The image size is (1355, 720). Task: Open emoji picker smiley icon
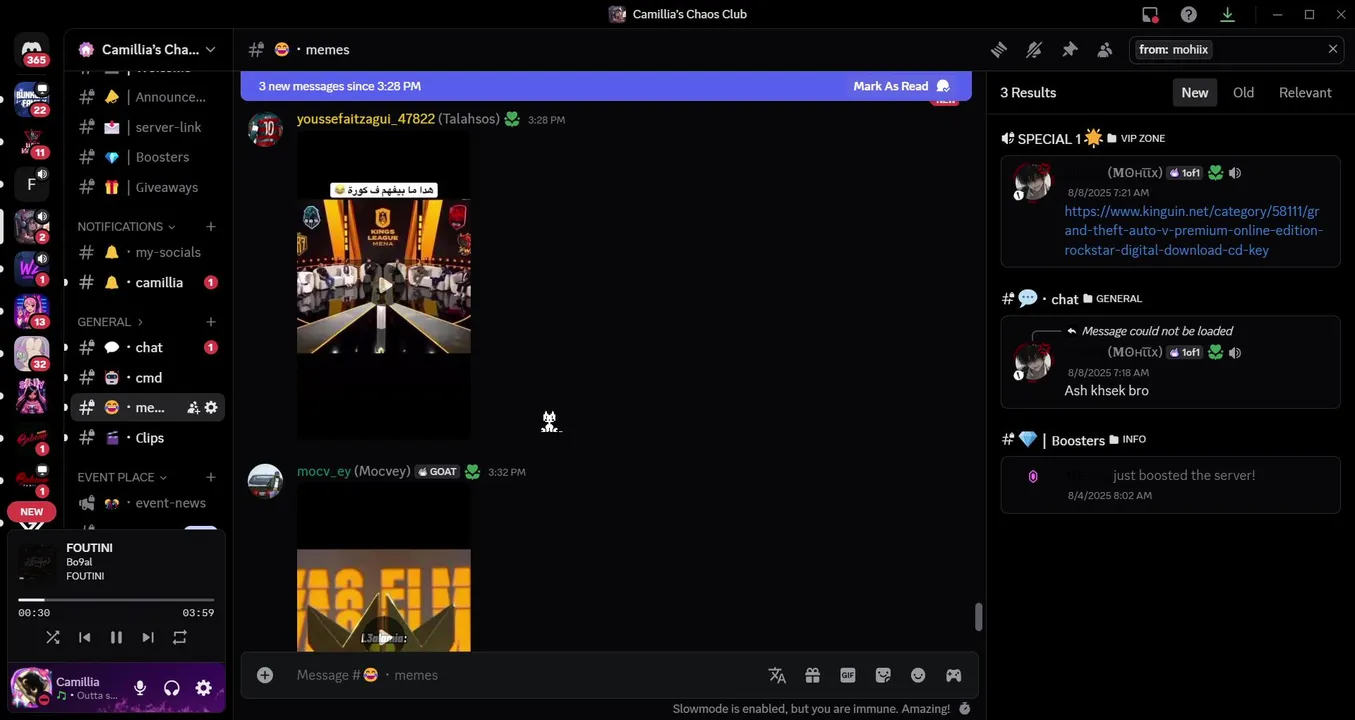(918, 675)
